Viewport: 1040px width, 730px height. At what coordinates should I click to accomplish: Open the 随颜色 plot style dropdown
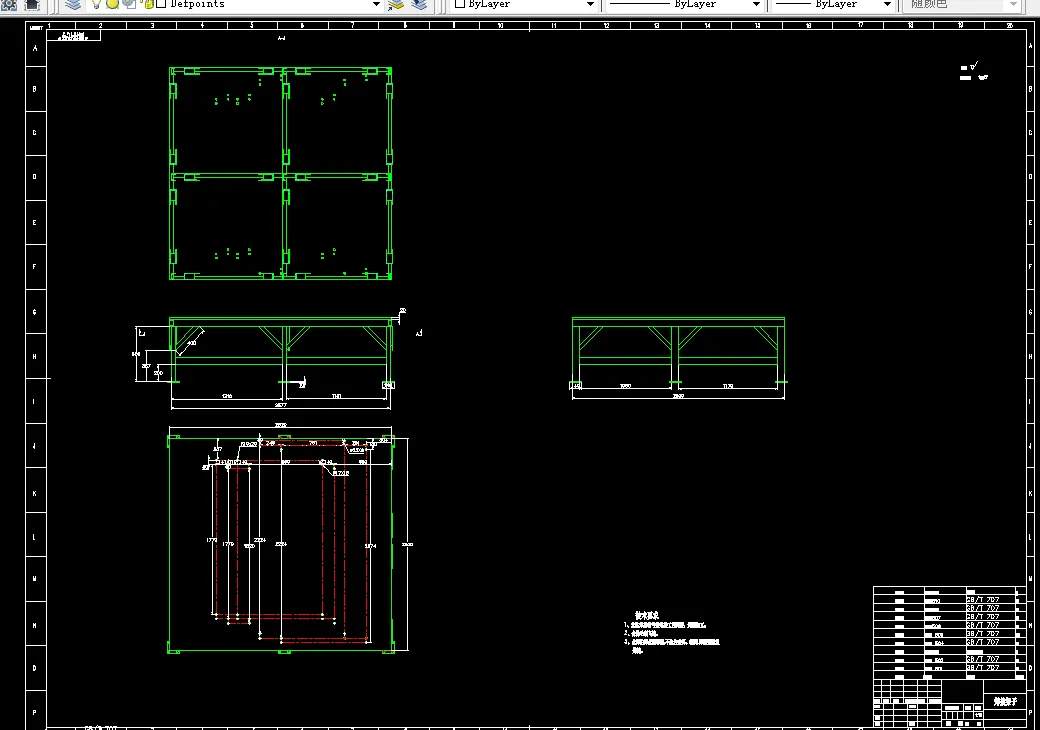point(1013,4)
